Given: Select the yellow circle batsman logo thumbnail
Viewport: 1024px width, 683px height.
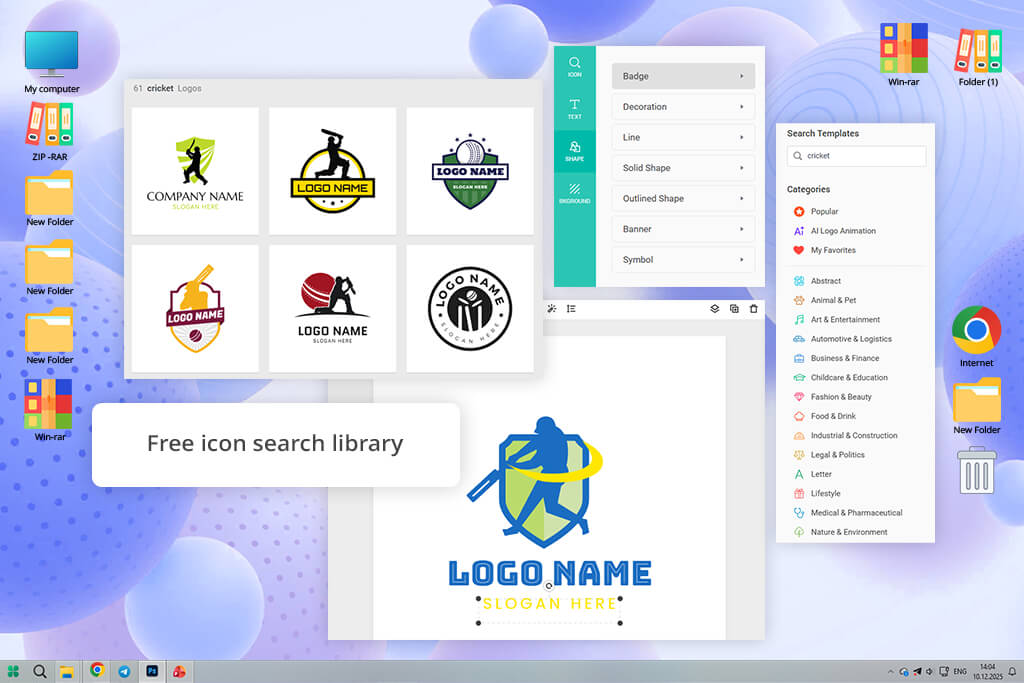Looking at the screenshot, I should tap(332, 171).
